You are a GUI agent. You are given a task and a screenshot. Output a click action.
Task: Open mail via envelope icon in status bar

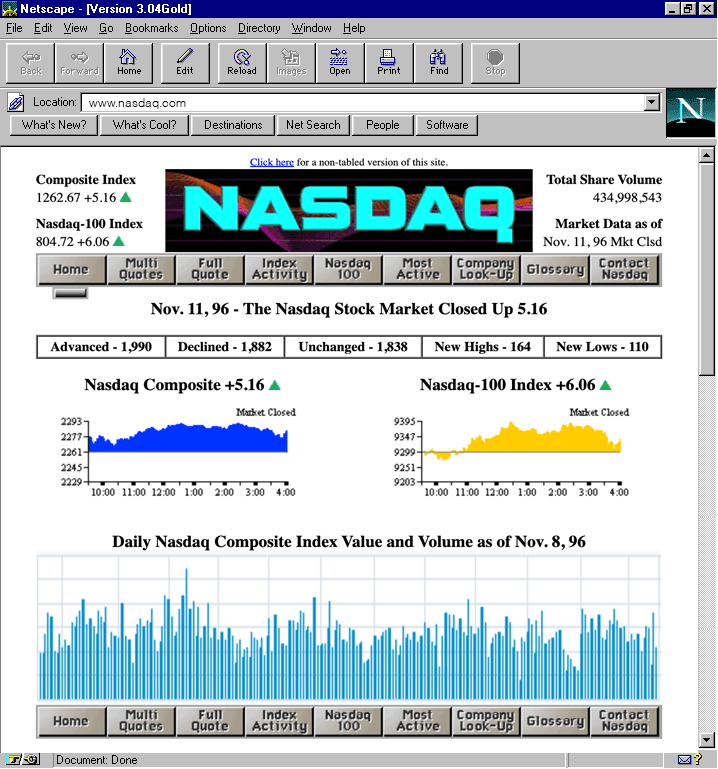coord(684,760)
